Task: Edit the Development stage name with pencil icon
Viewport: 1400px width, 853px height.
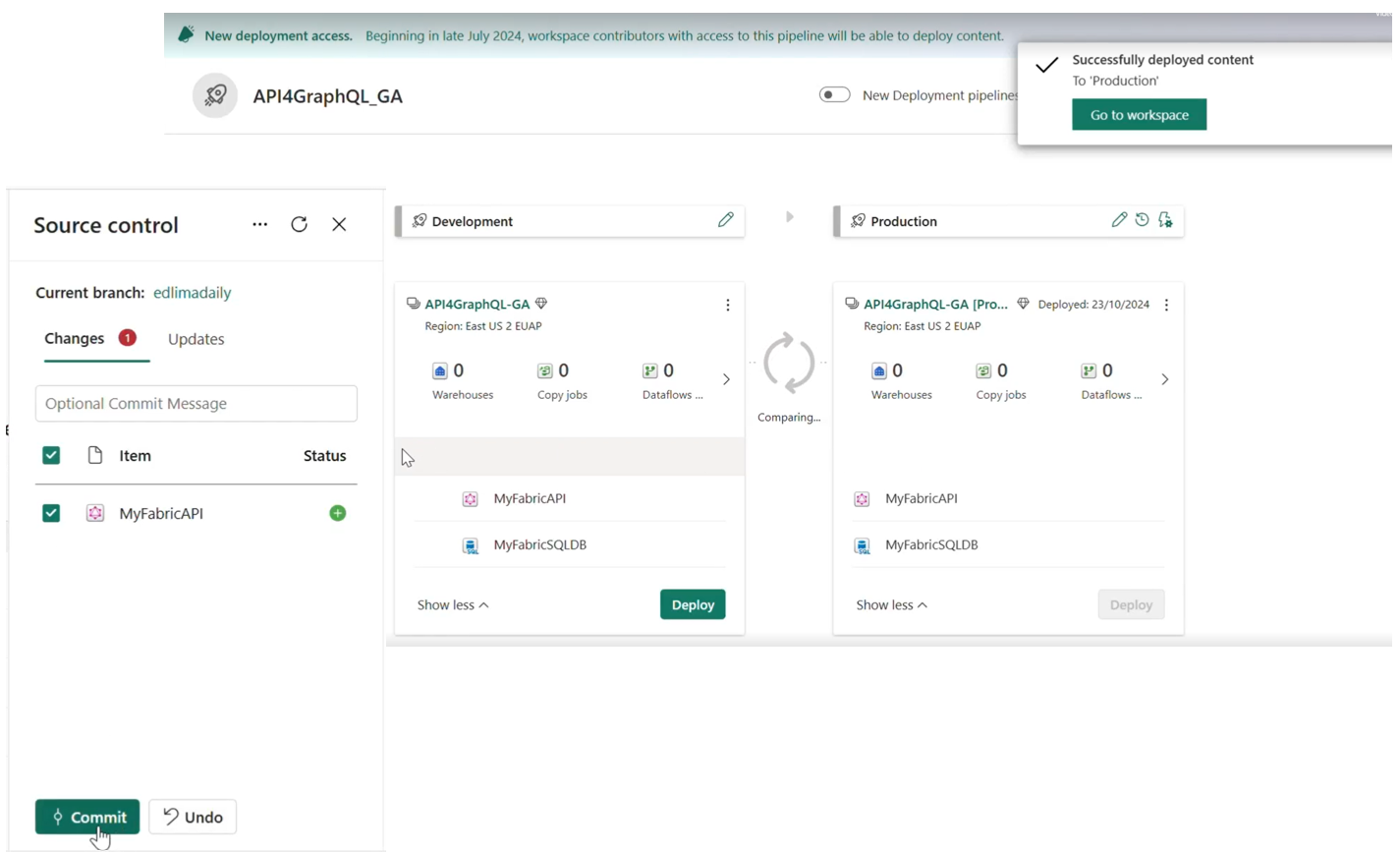Action: point(725,219)
